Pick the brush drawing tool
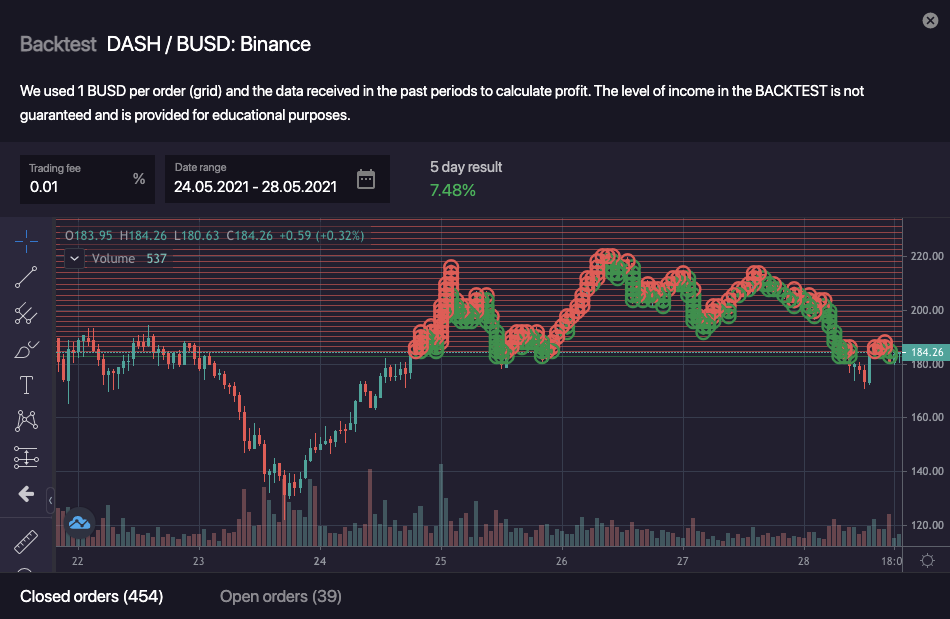This screenshot has width=950, height=619. pos(27,350)
